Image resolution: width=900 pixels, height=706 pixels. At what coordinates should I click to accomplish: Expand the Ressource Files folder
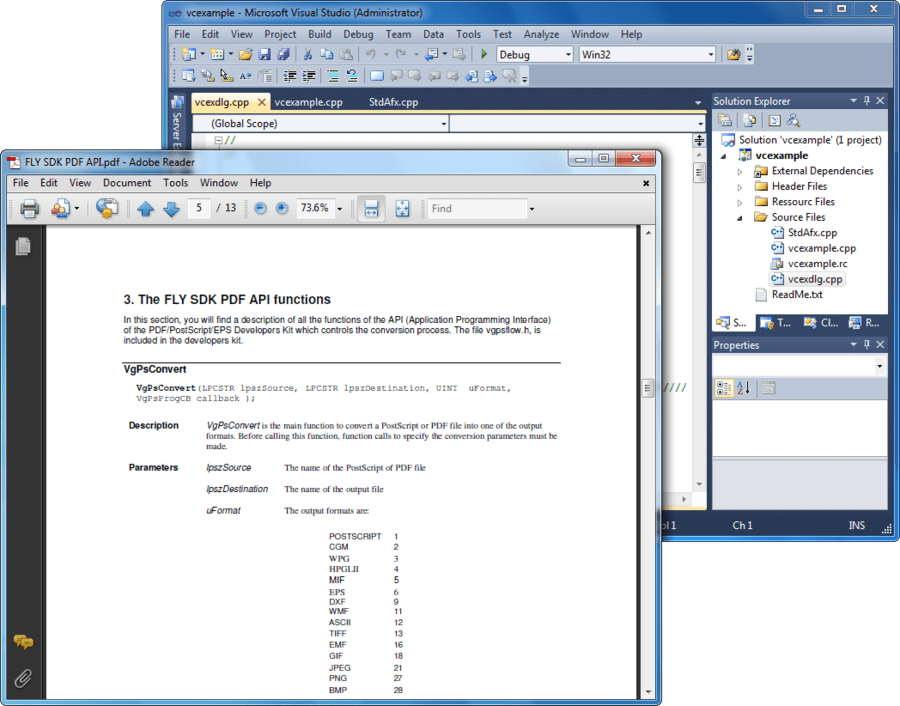[x=740, y=202]
